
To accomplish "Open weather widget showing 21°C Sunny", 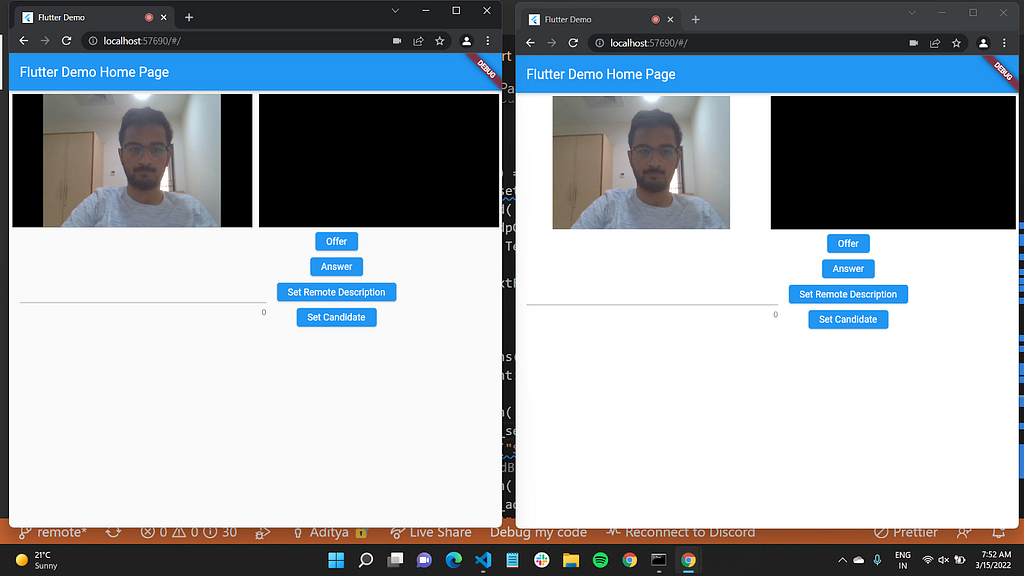I will (x=37, y=560).
